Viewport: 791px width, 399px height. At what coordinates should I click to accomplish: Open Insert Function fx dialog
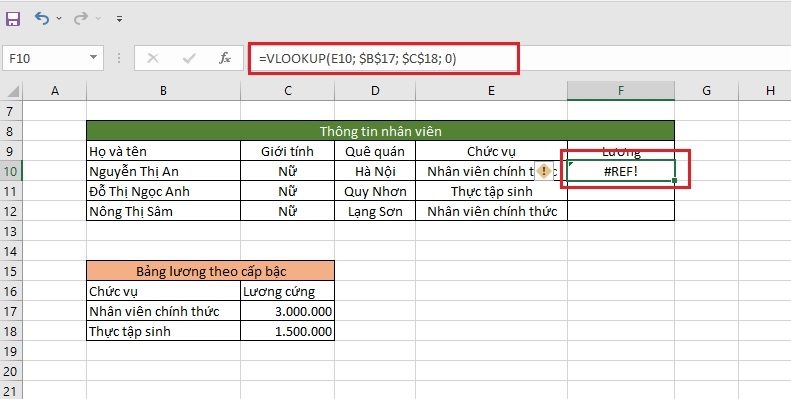pyautogui.click(x=225, y=59)
